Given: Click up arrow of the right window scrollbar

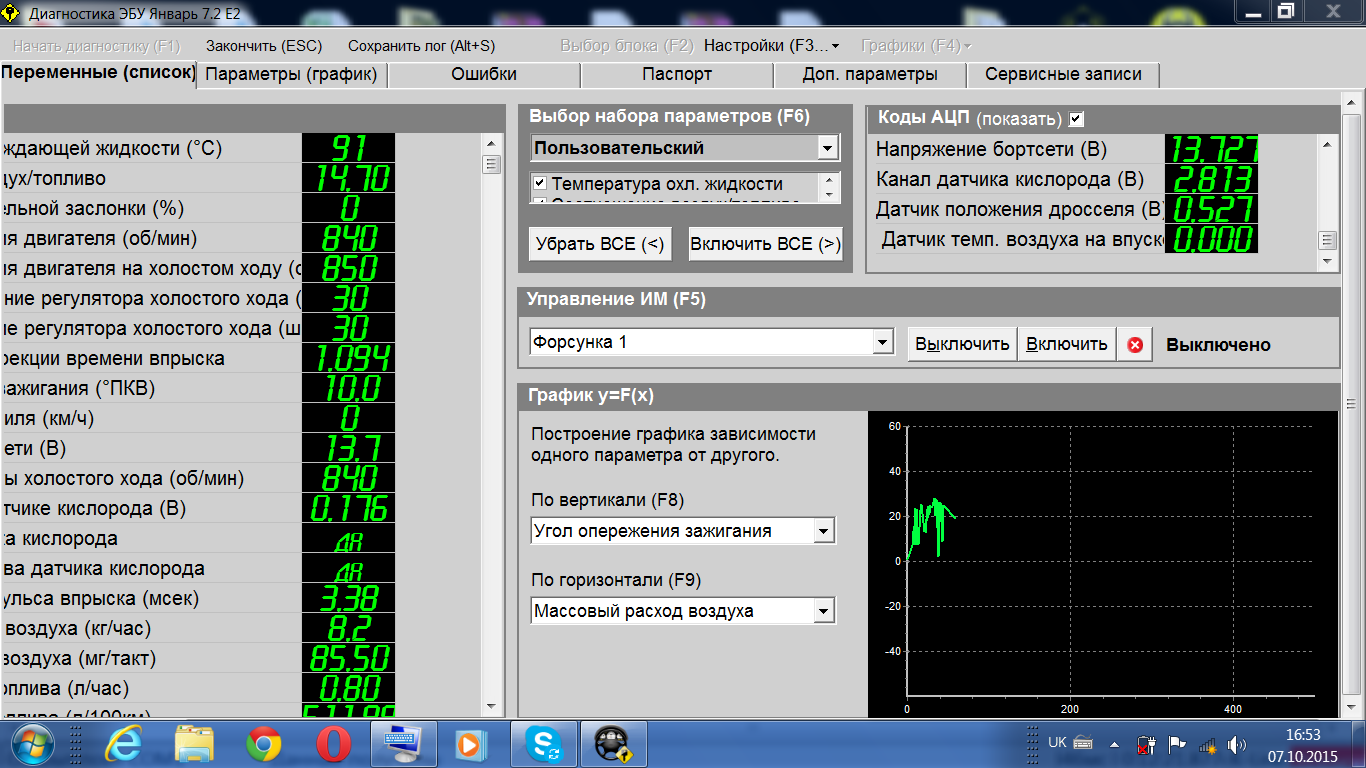Looking at the screenshot, I should 1353,102.
